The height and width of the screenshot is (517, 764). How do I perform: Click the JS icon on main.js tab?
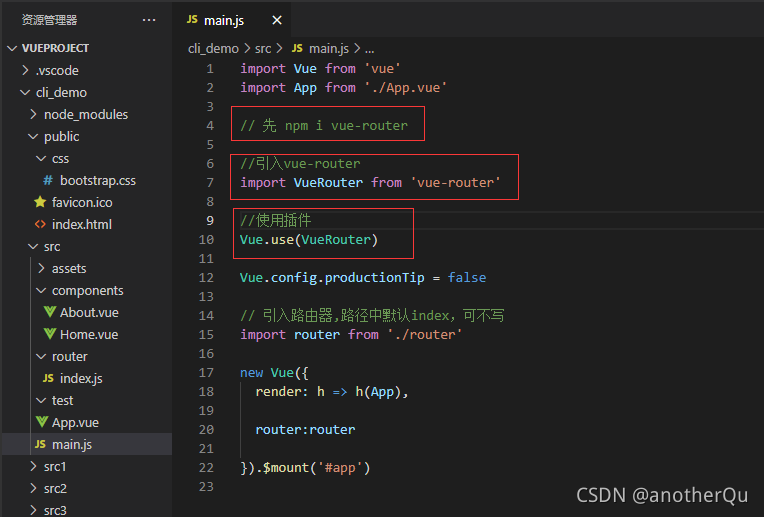coord(192,19)
